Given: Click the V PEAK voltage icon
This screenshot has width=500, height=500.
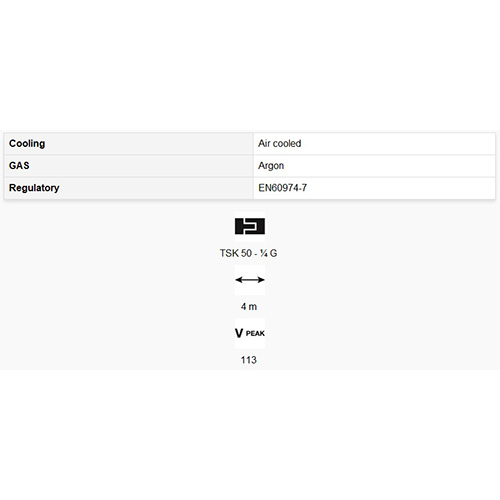Looking at the screenshot, I should tap(250, 333).
